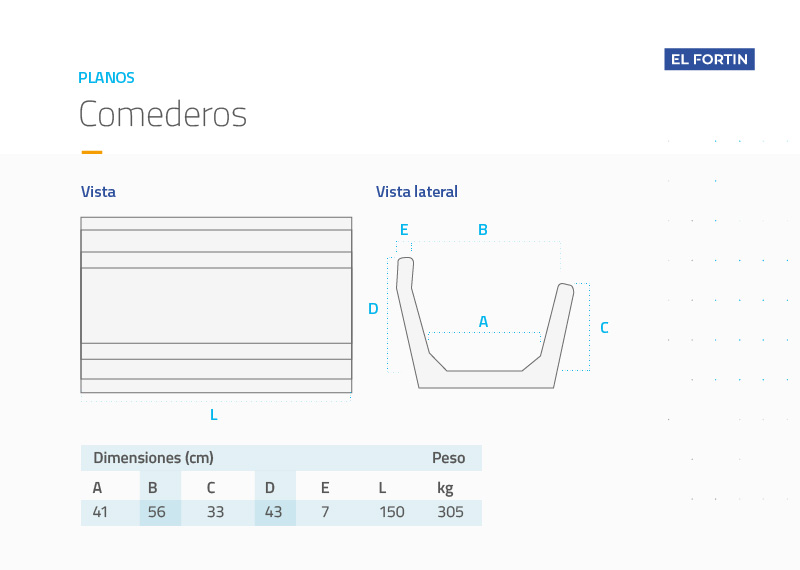Select the top view feeder drawing

pyautogui.click(x=216, y=305)
